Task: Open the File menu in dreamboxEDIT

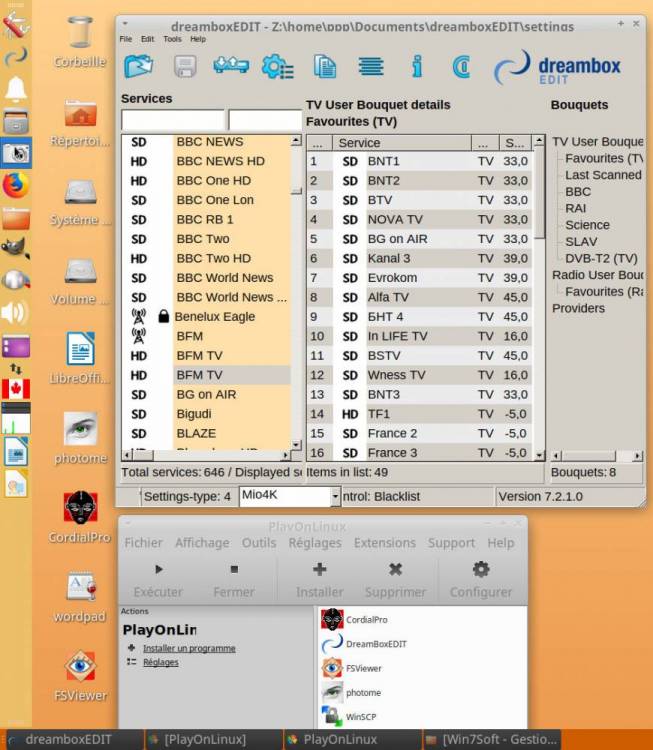Action: point(126,39)
